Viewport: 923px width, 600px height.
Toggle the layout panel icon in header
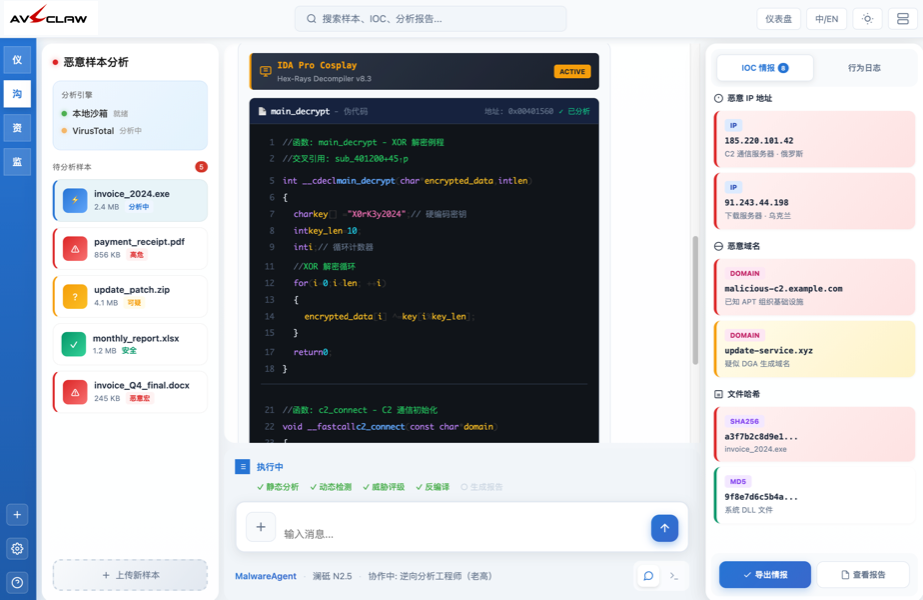(902, 19)
